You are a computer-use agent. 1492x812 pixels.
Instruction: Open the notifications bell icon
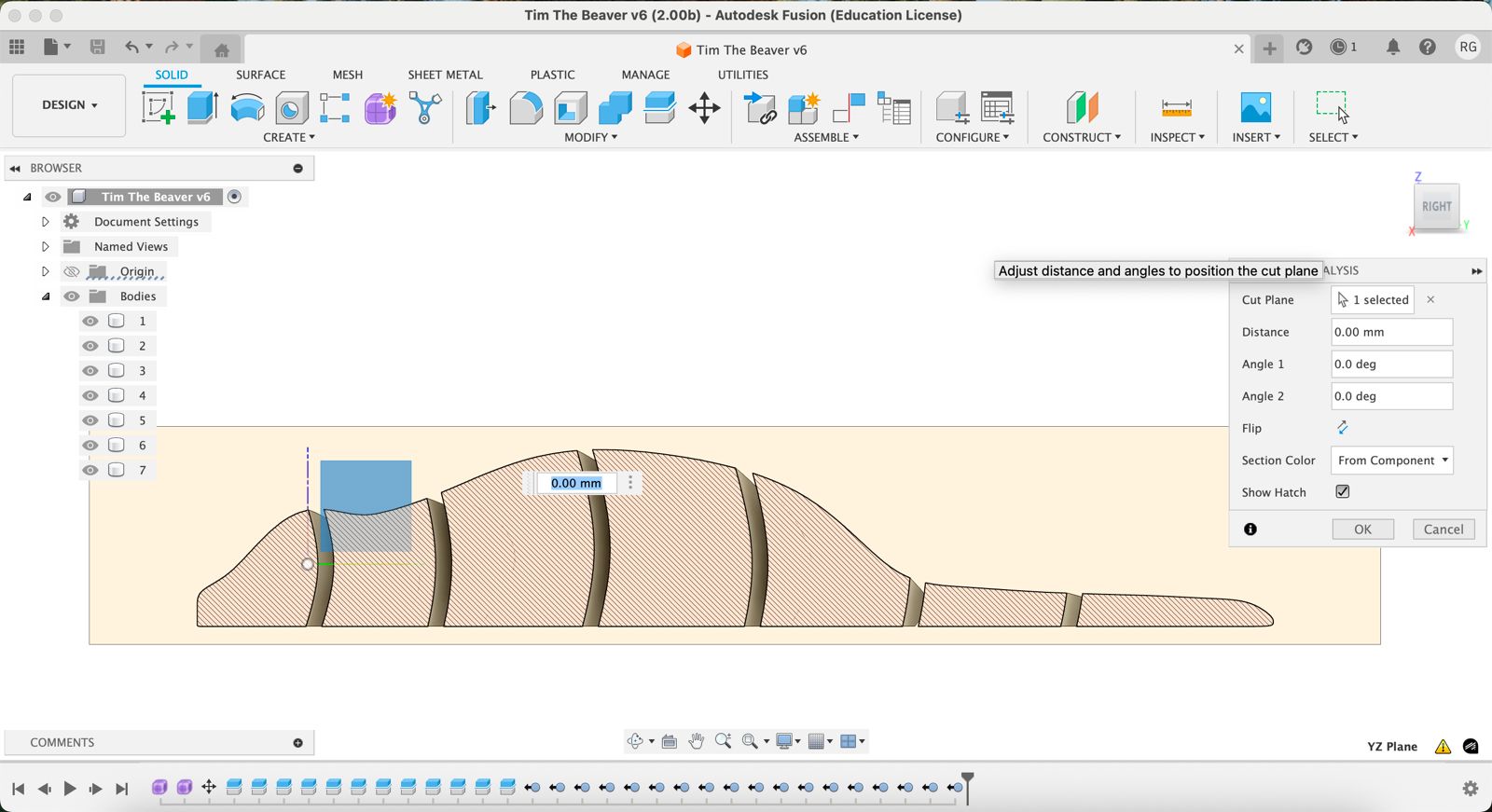click(1392, 47)
